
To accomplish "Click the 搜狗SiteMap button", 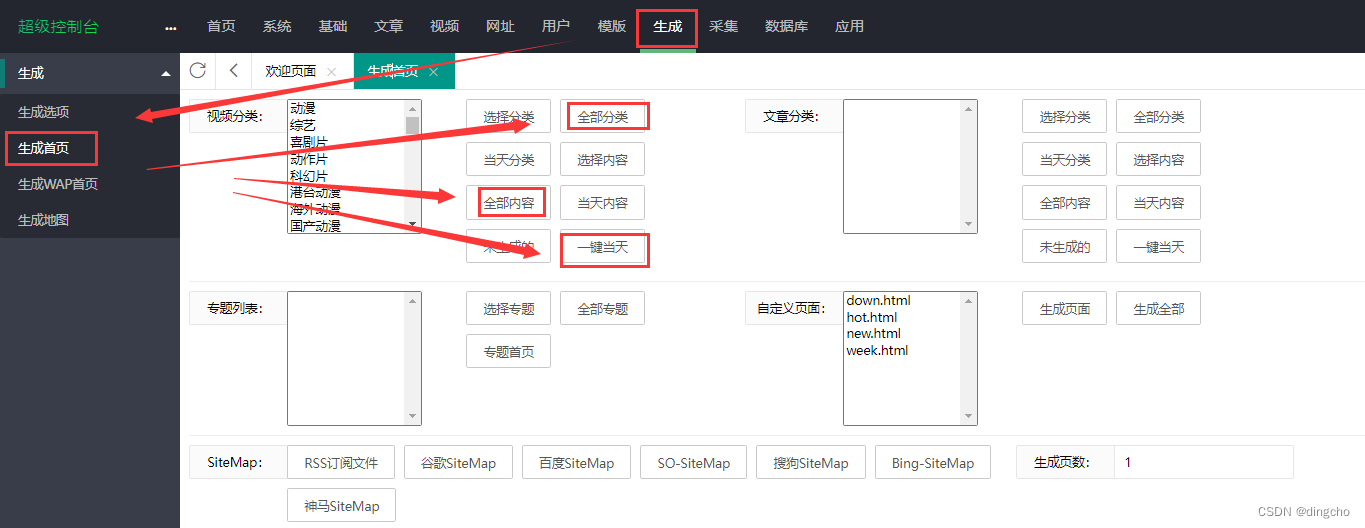I will (811, 462).
